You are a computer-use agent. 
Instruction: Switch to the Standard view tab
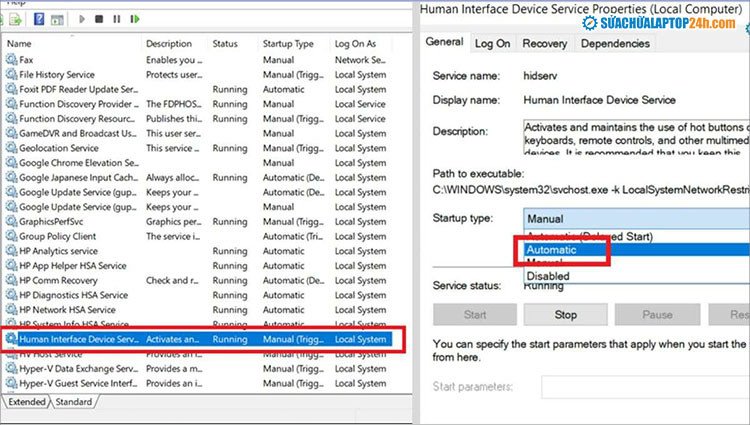[x=74, y=402]
